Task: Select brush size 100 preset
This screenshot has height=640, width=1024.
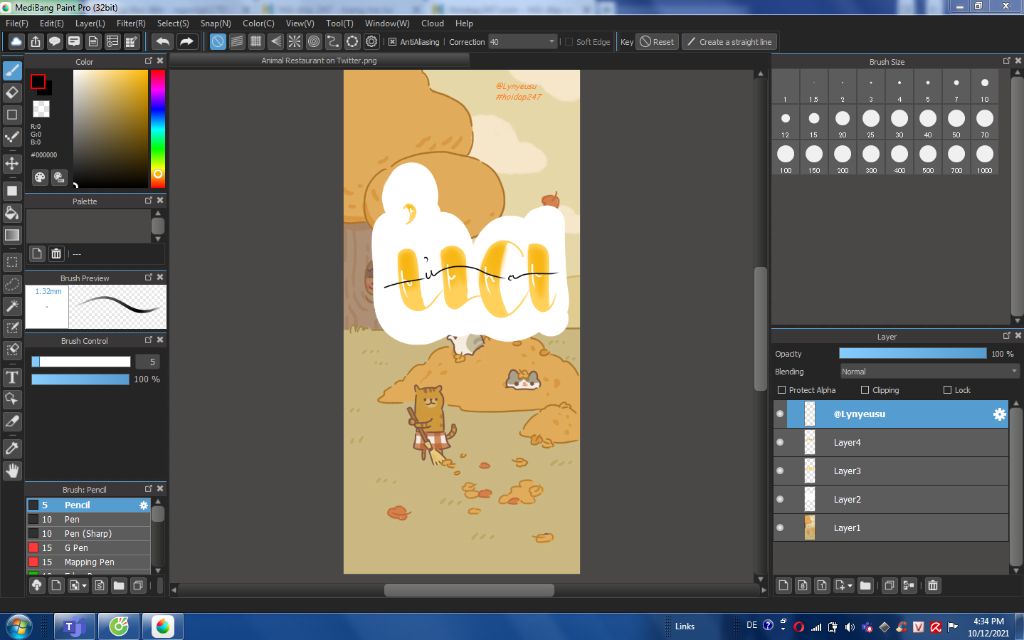Action: tap(785, 157)
